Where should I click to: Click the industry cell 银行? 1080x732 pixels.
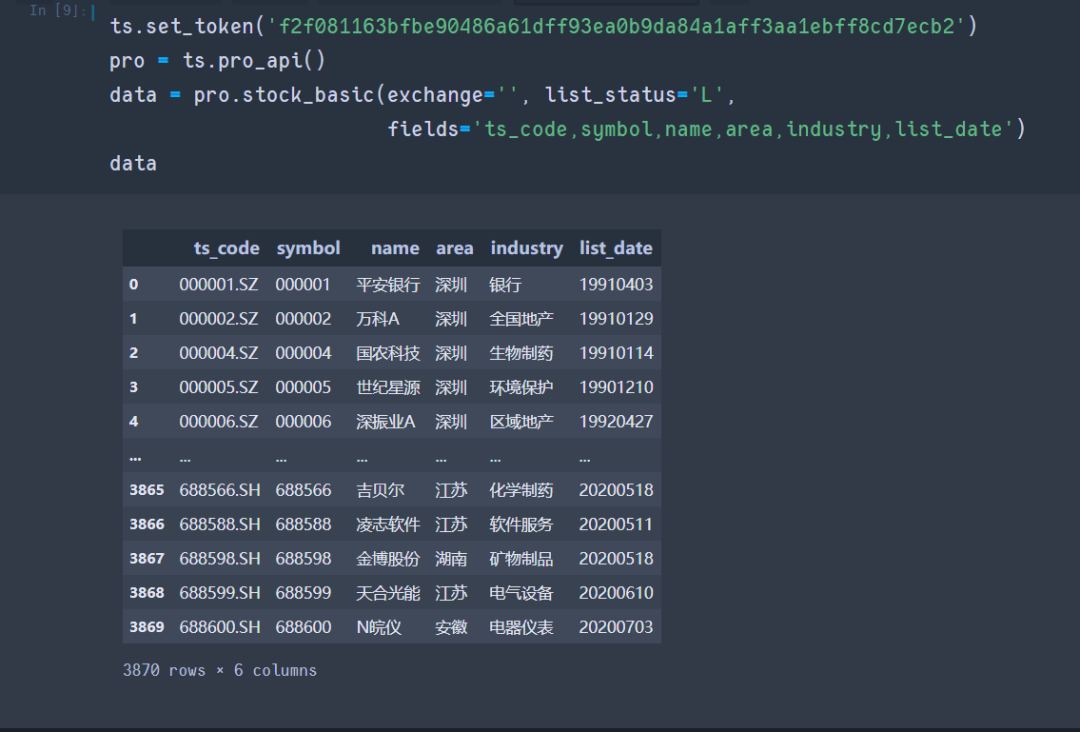point(506,284)
